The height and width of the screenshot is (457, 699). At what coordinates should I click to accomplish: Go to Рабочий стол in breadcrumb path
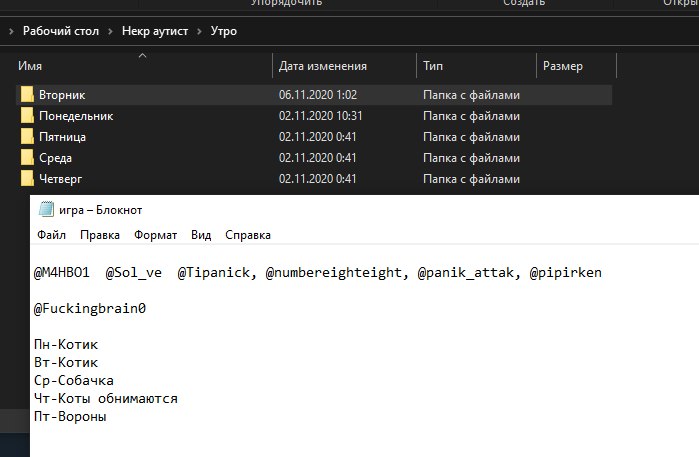(x=61, y=31)
